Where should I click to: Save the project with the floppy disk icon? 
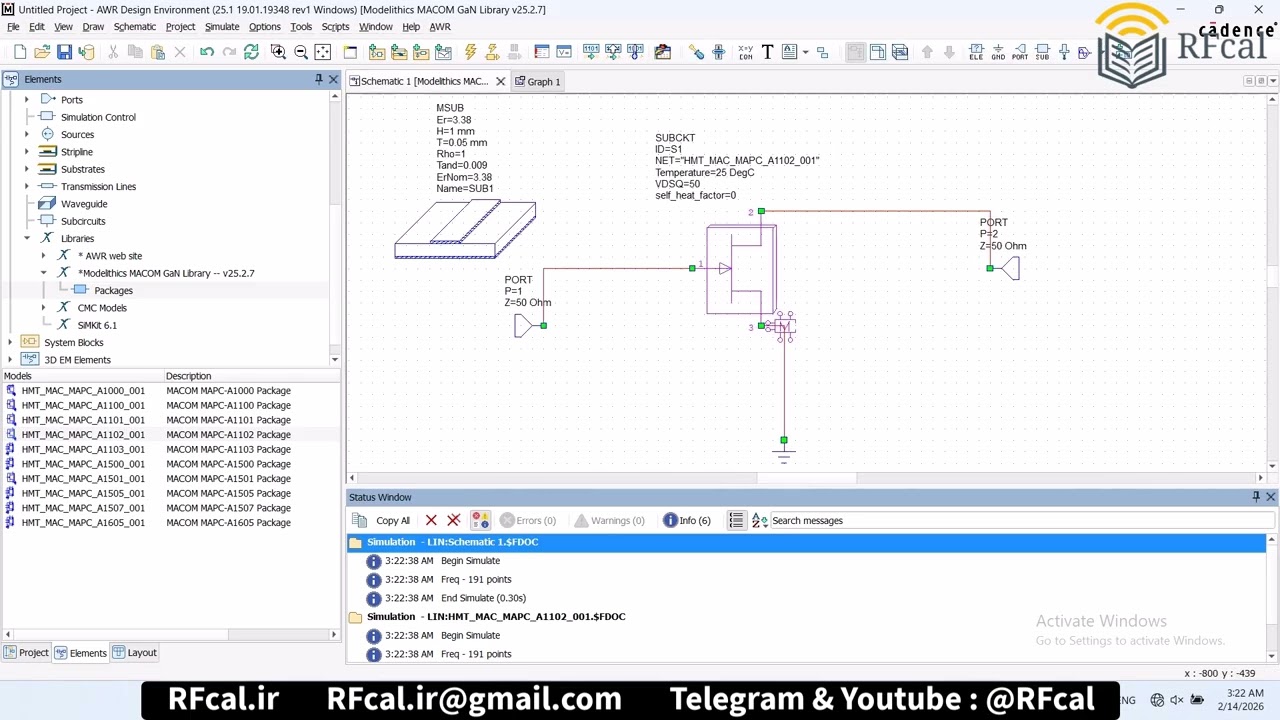pyautogui.click(x=64, y=52)
